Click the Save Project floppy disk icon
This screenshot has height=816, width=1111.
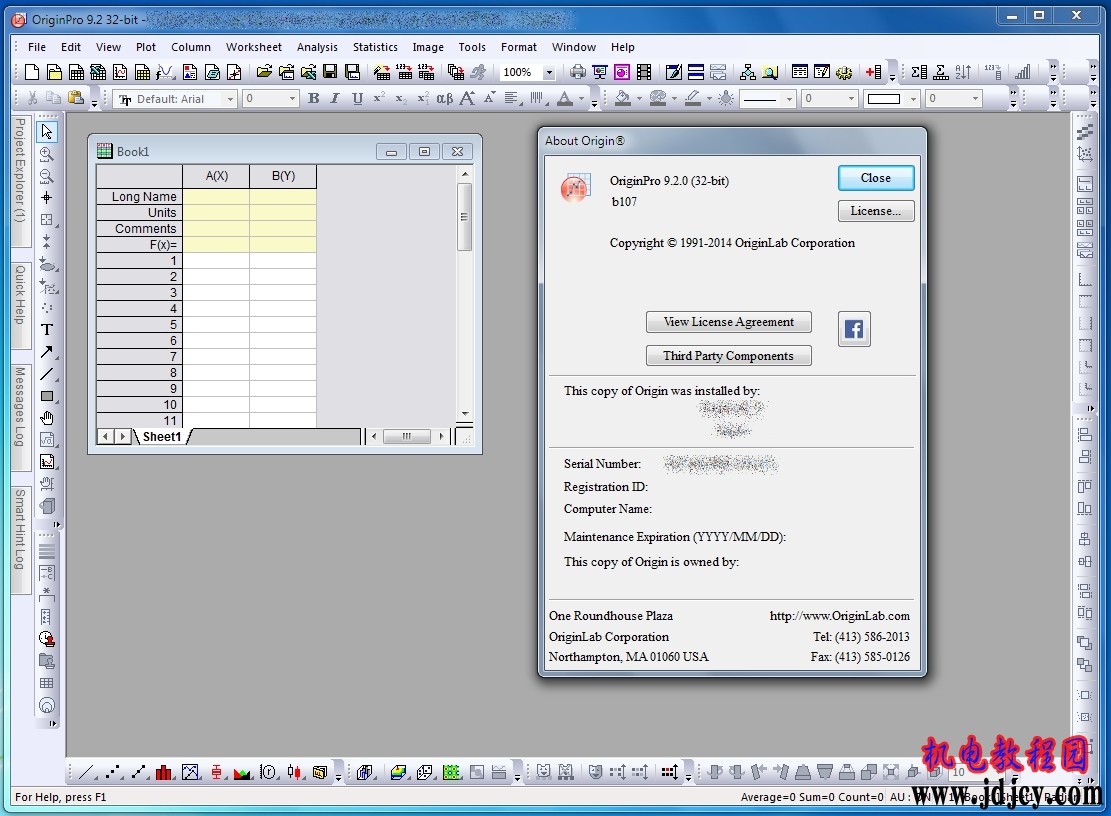(329, 72)
